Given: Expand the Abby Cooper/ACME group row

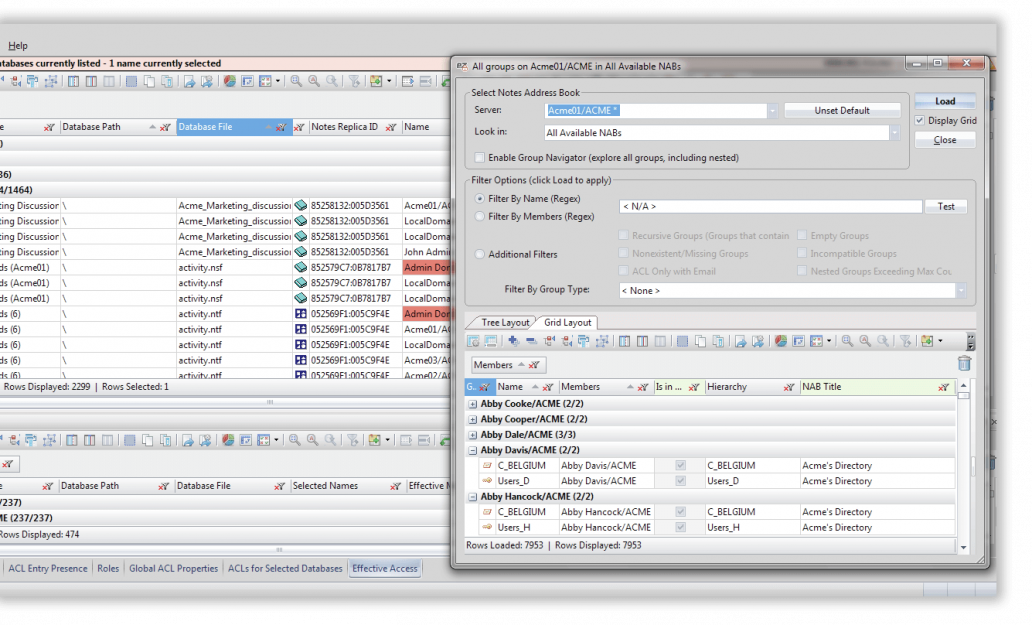Looking at the screenshot, I should click(473, 419).
